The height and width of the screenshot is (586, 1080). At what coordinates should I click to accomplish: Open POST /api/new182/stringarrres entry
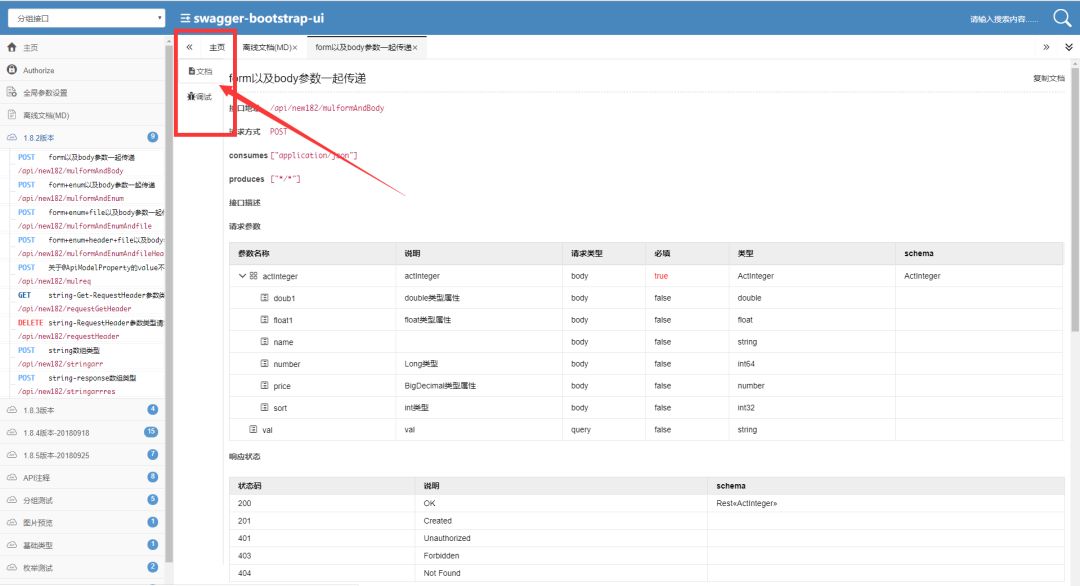tap(87, 384)
